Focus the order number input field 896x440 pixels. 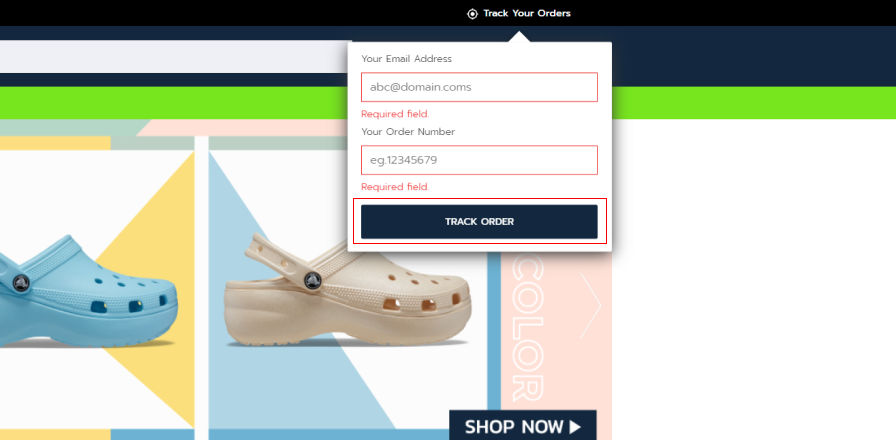[479, 160]
